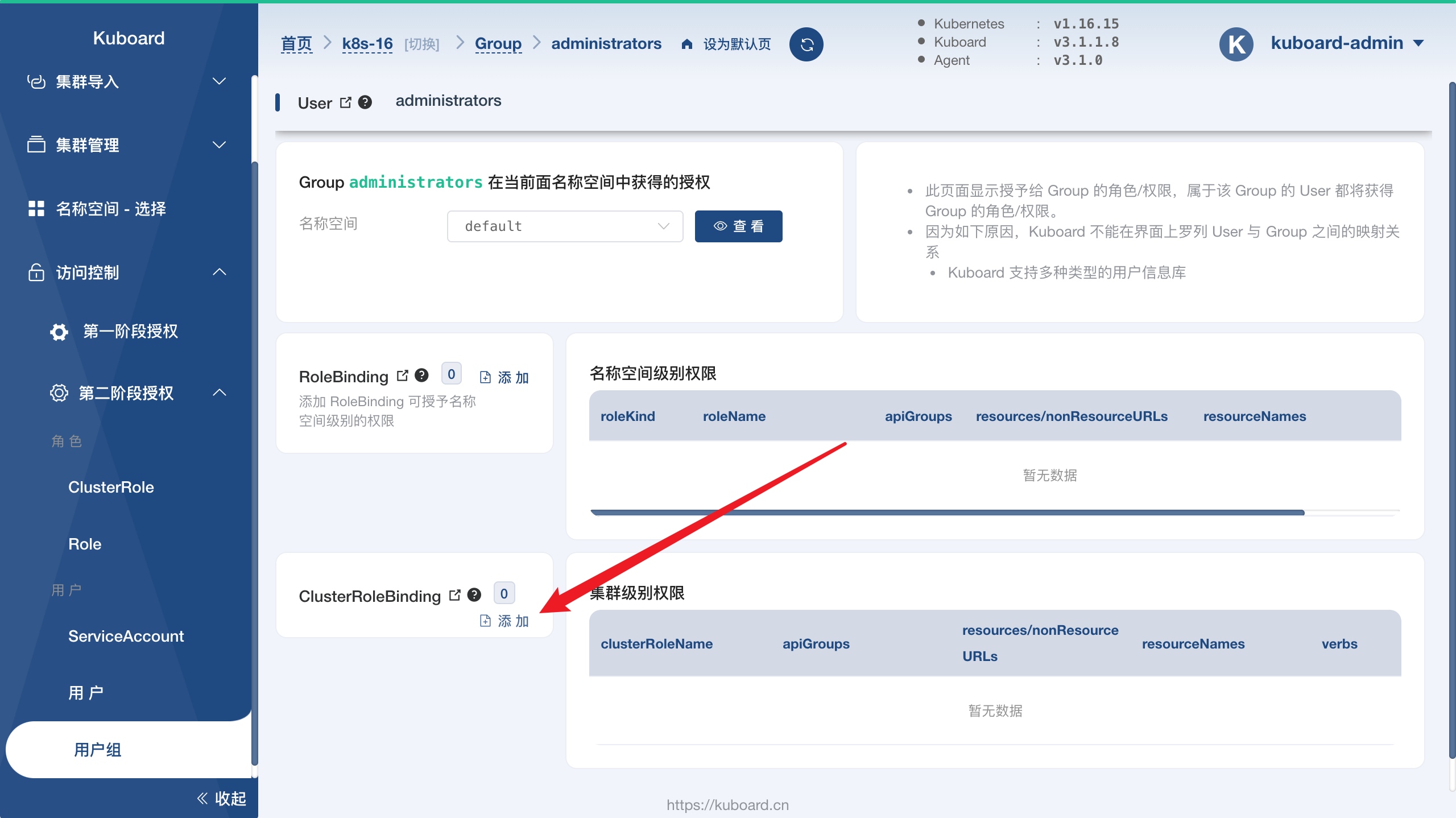Click the clusterRoleName column header
The image size is (1456, 818).
[x=656, y=643]
